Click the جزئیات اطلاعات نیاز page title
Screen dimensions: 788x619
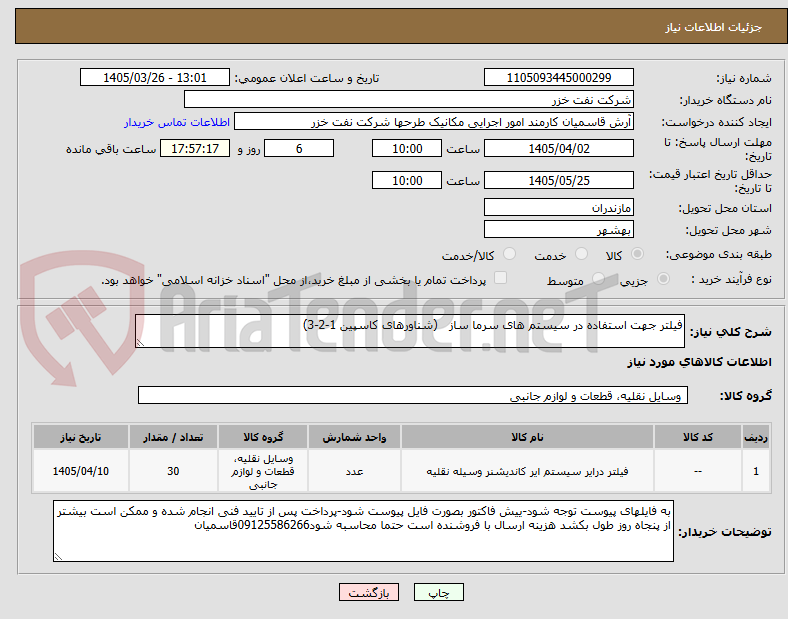(x=714, y=27)
